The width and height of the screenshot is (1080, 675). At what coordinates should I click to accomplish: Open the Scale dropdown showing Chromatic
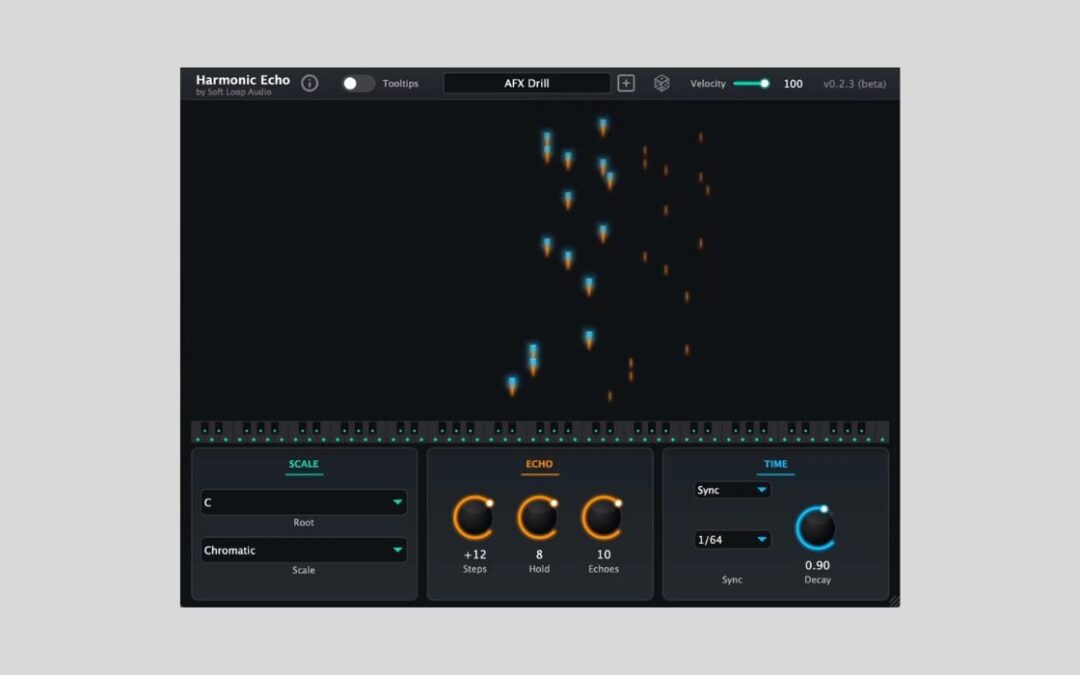[x=303, y=550]
